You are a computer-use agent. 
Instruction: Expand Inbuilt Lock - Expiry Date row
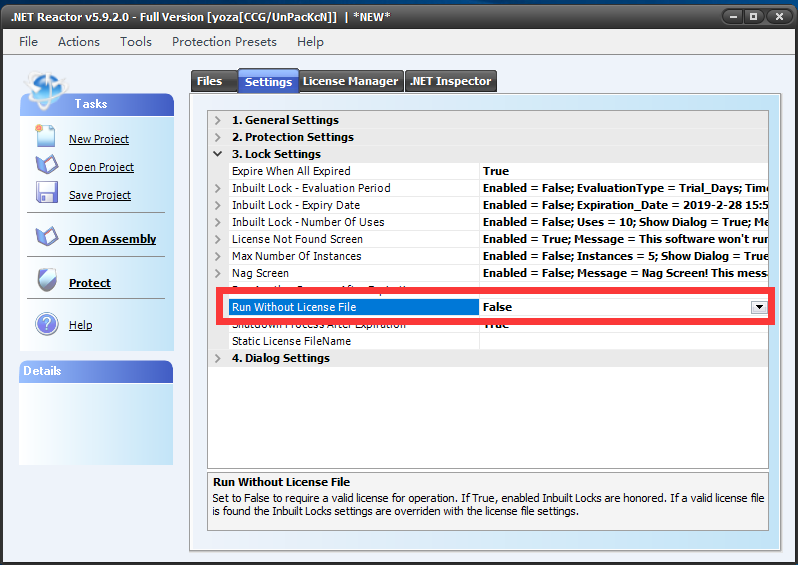click(x=218, y=205)
